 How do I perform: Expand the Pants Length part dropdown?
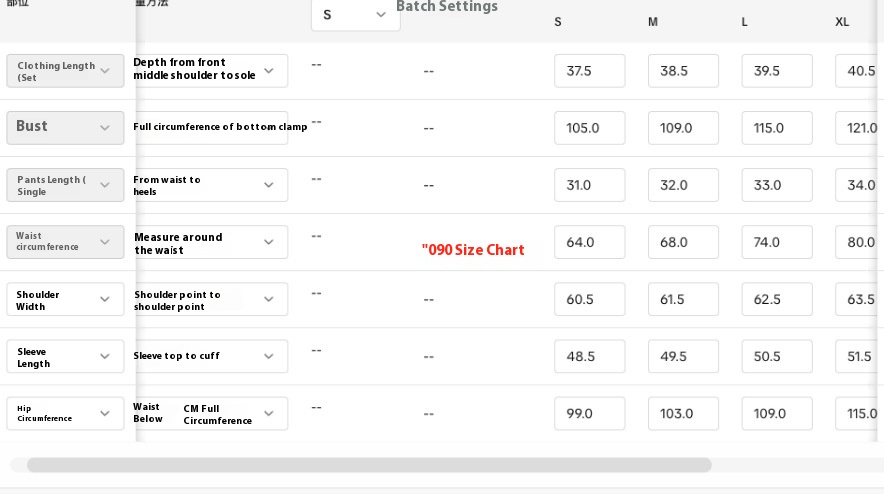(x=65, y=185)
